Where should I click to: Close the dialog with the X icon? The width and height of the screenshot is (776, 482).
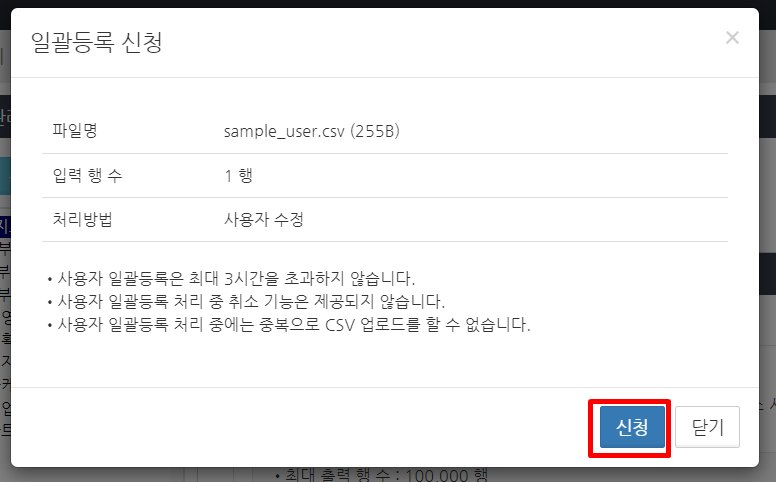point(732,38)
